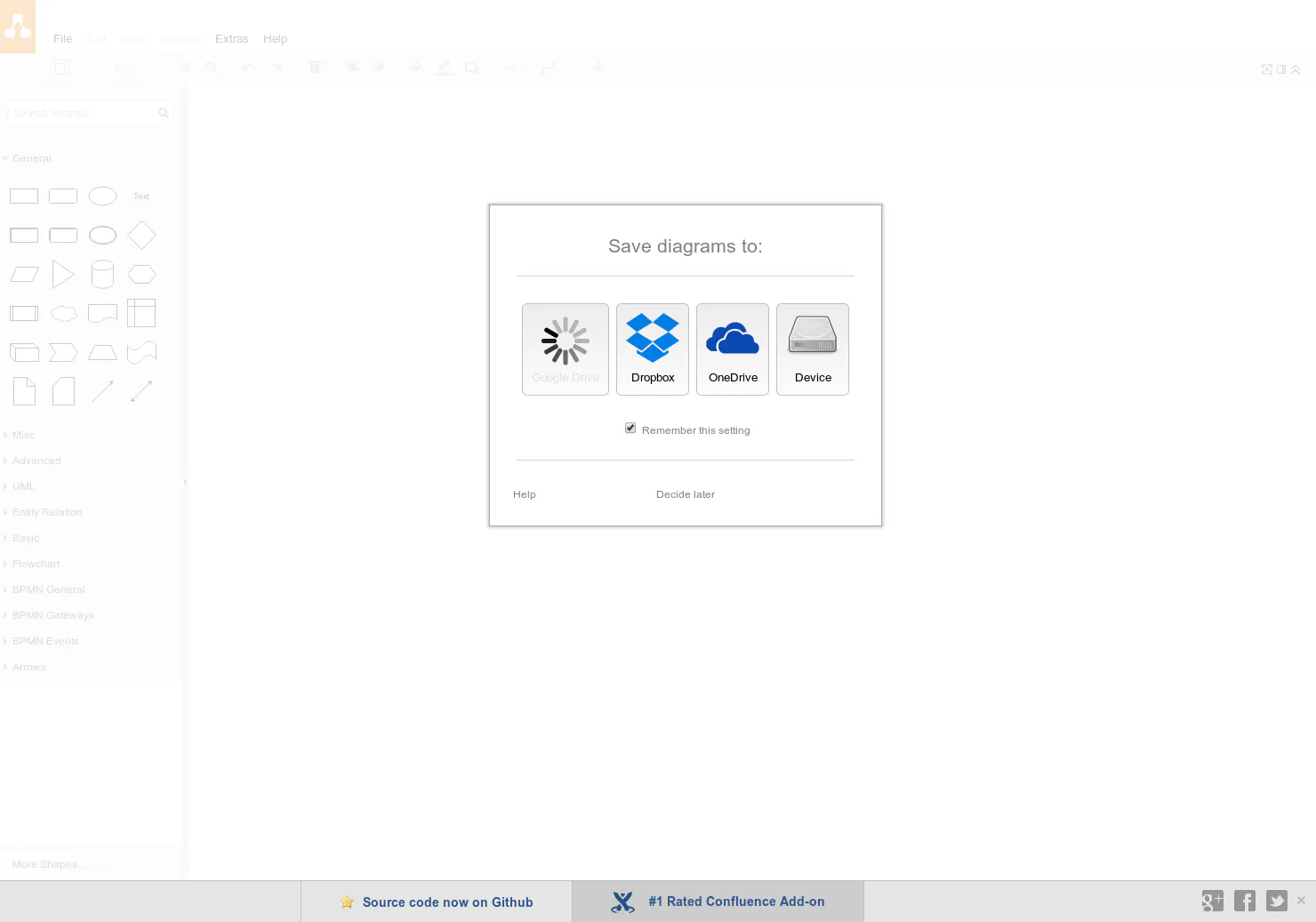Click the zoom in toolbar icon

184,68
